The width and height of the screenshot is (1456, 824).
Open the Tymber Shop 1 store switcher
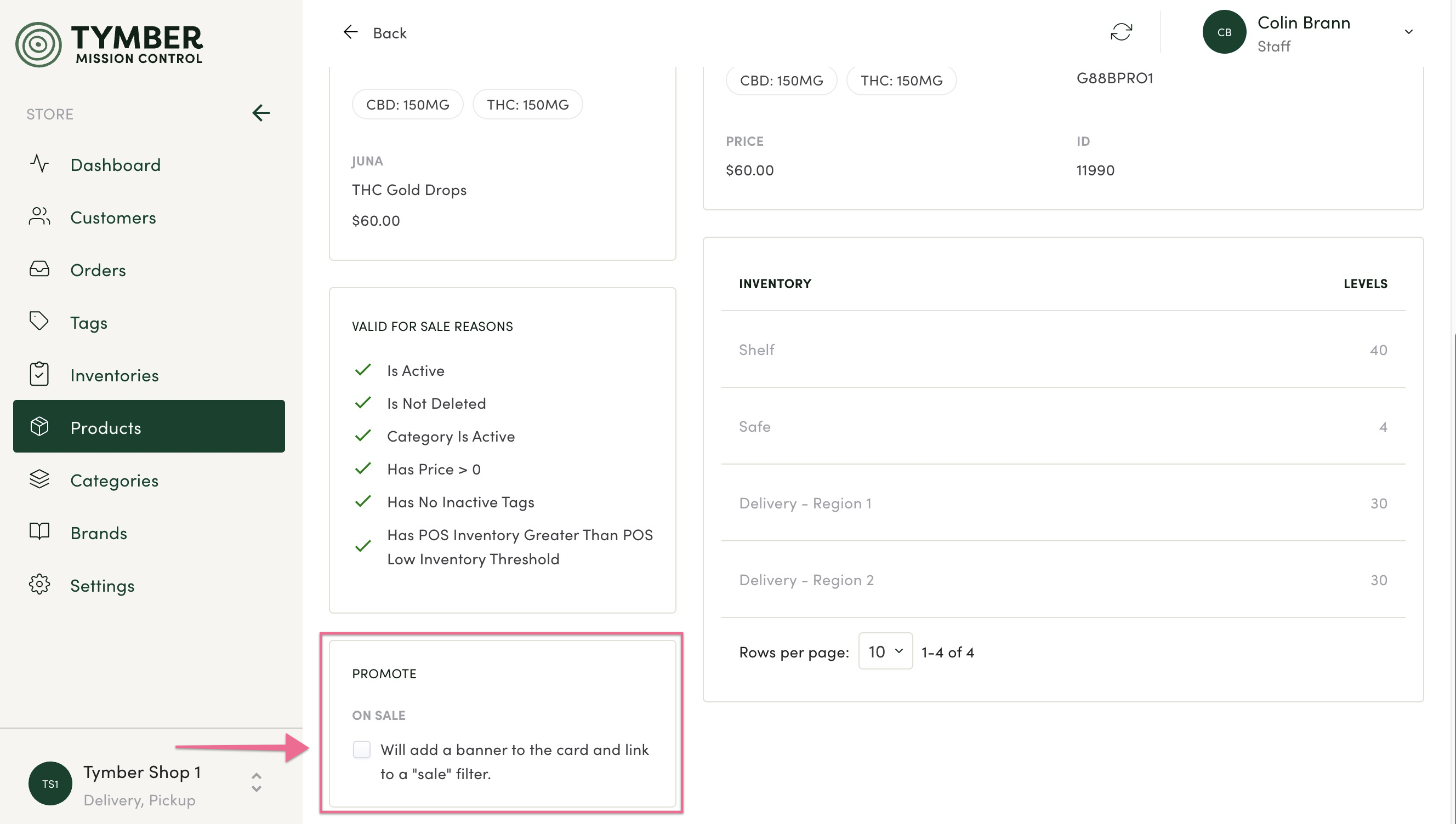pos(256,783)
